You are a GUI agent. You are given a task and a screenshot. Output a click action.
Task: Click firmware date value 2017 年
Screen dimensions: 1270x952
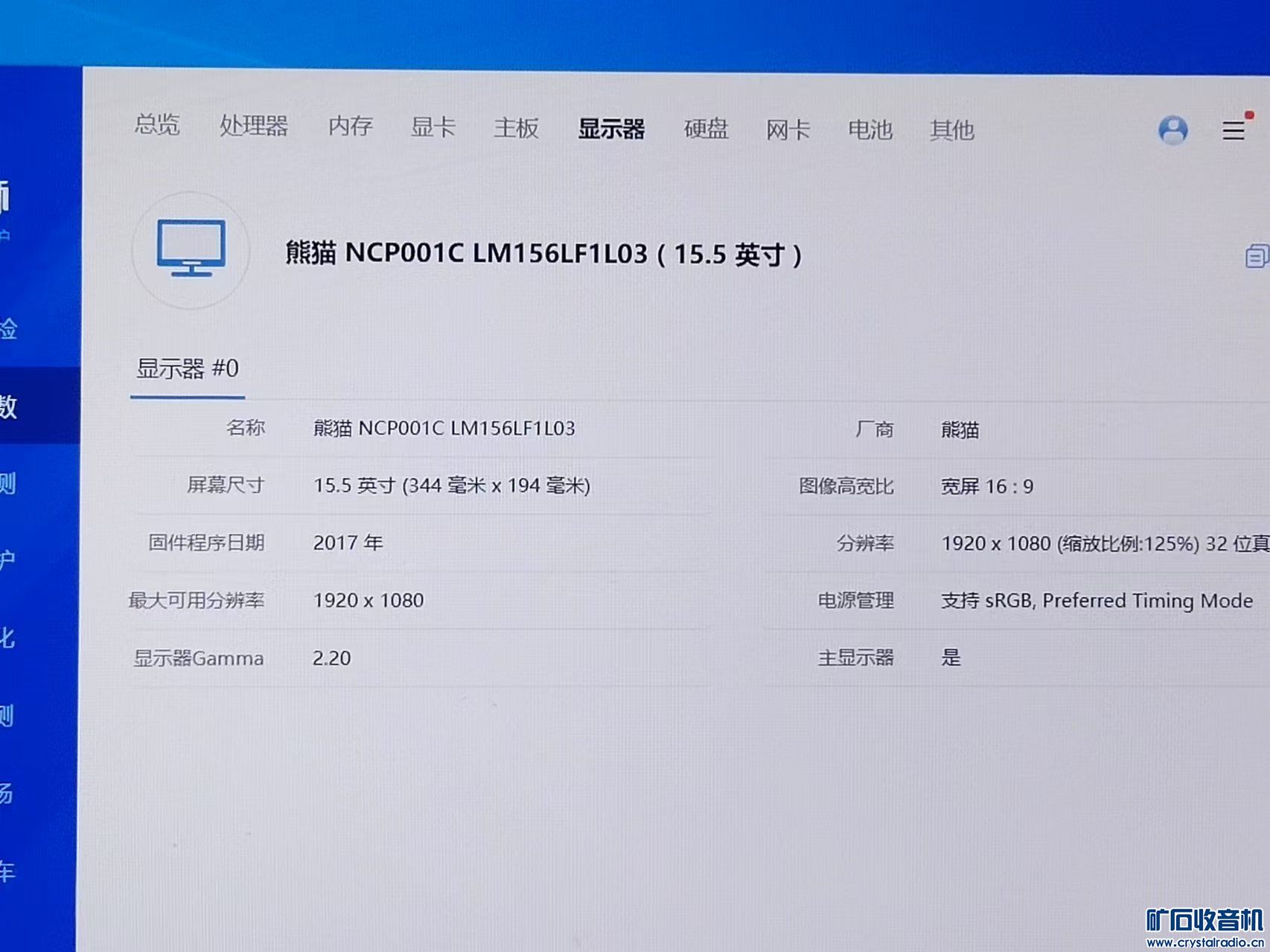tap(348, 543)
